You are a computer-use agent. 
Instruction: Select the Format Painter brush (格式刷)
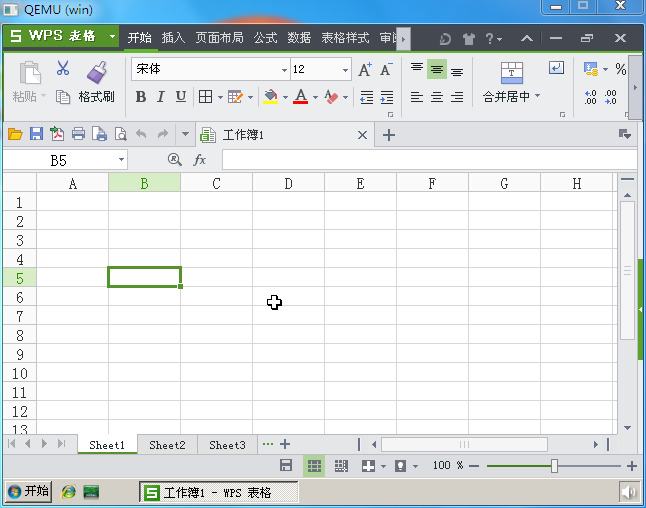97,73
